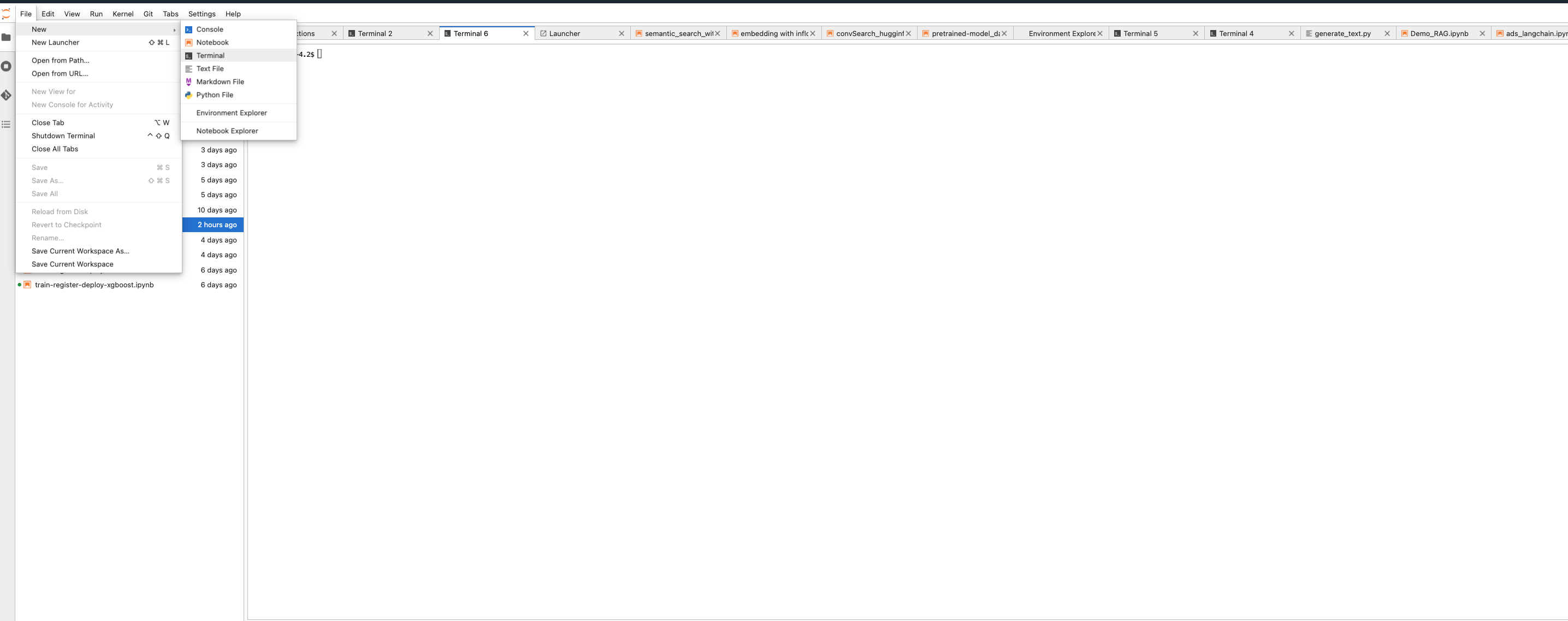Image resolution: width=1568 pixels, height=621 pixels.
Task: Close the Terminal 6 tab
Action: [525, 33]
